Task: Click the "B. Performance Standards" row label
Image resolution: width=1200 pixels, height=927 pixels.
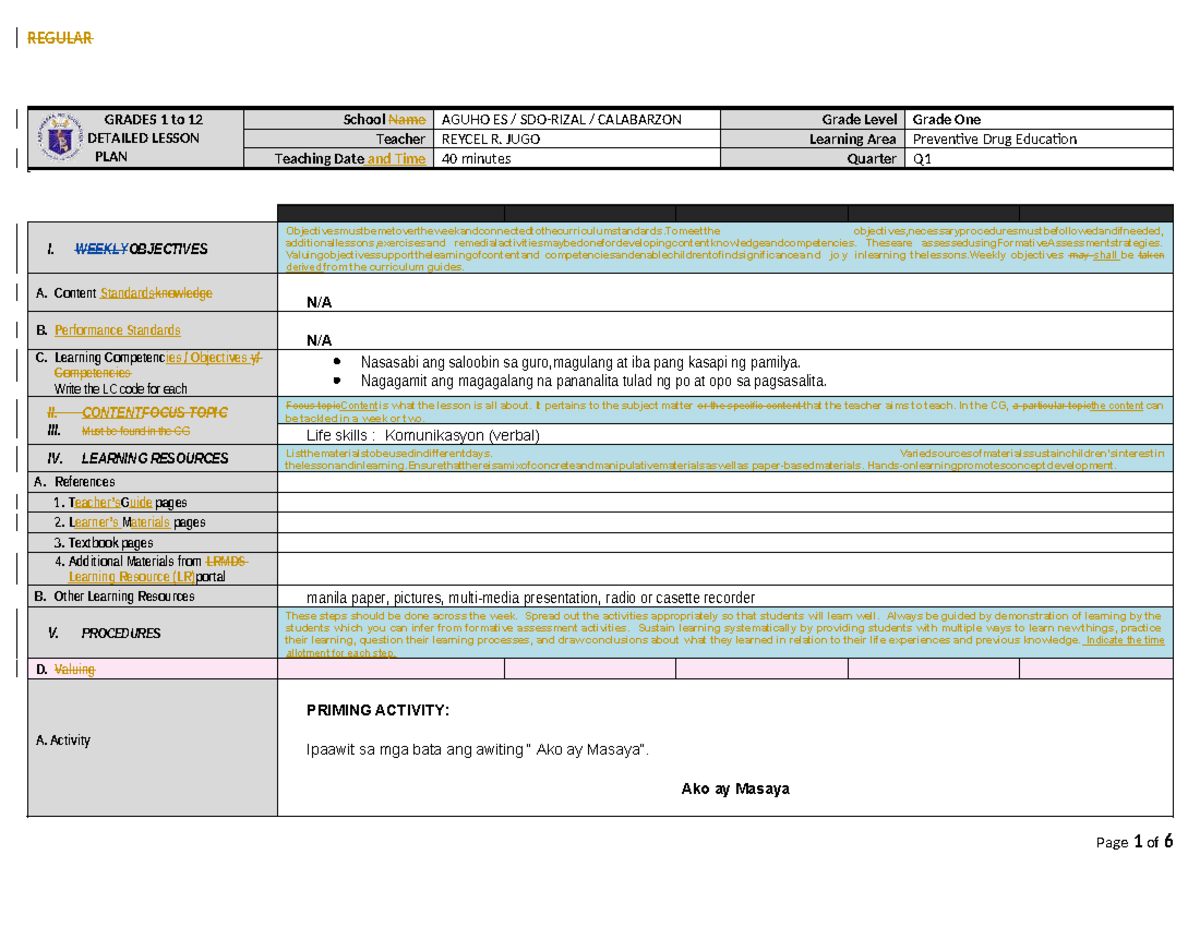Action: 108,330
